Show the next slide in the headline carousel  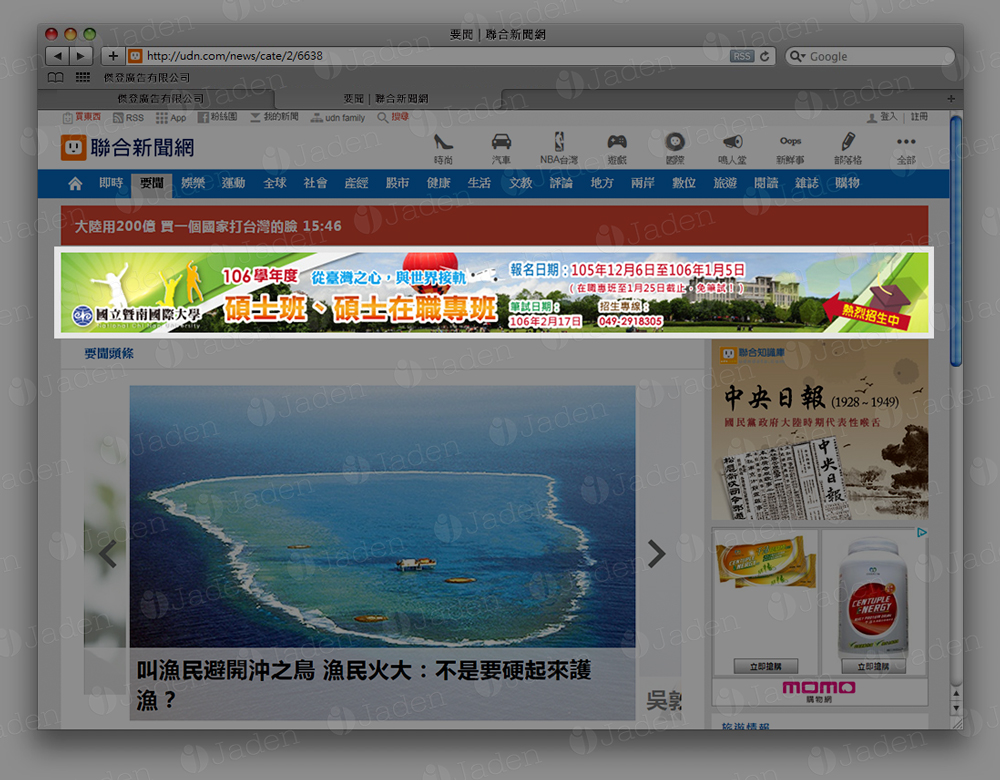[656, 553]
